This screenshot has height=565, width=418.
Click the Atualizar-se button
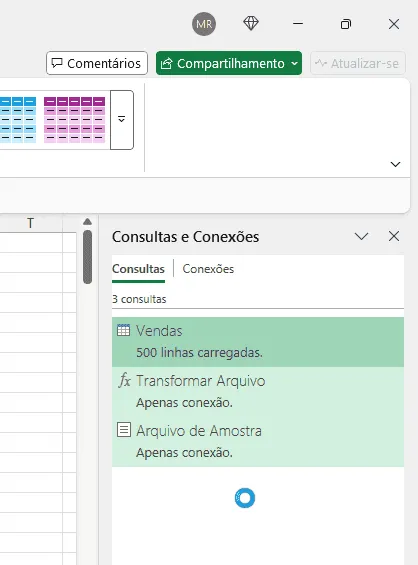click(x=357, y=63)
